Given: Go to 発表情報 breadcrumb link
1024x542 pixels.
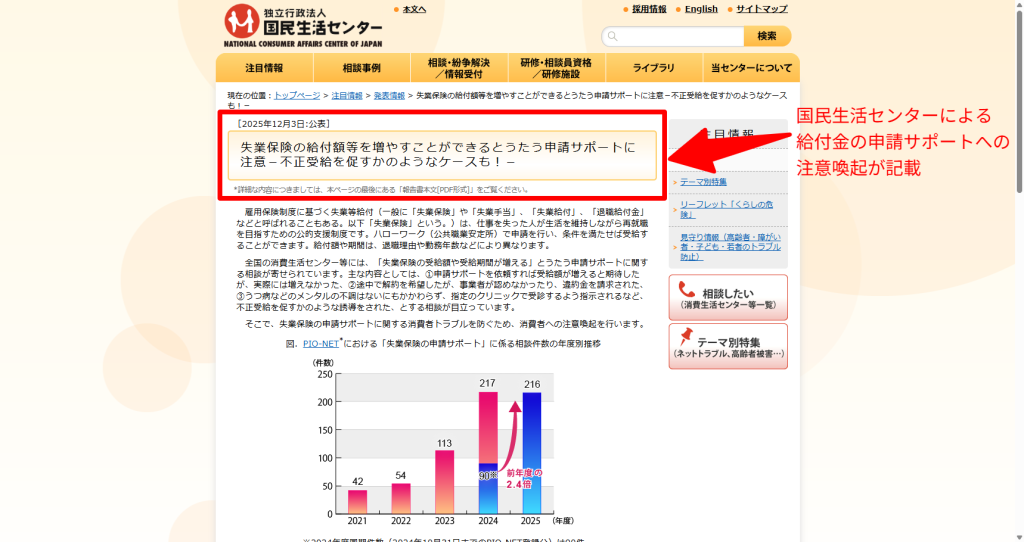Looking at the screenshot, I should (389, 95).
